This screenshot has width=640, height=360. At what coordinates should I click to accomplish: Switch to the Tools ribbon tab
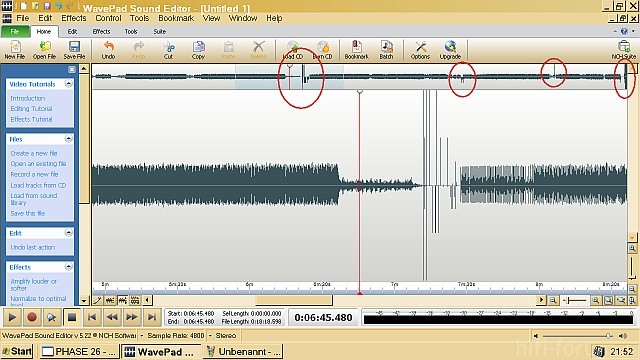coord(131,31)
